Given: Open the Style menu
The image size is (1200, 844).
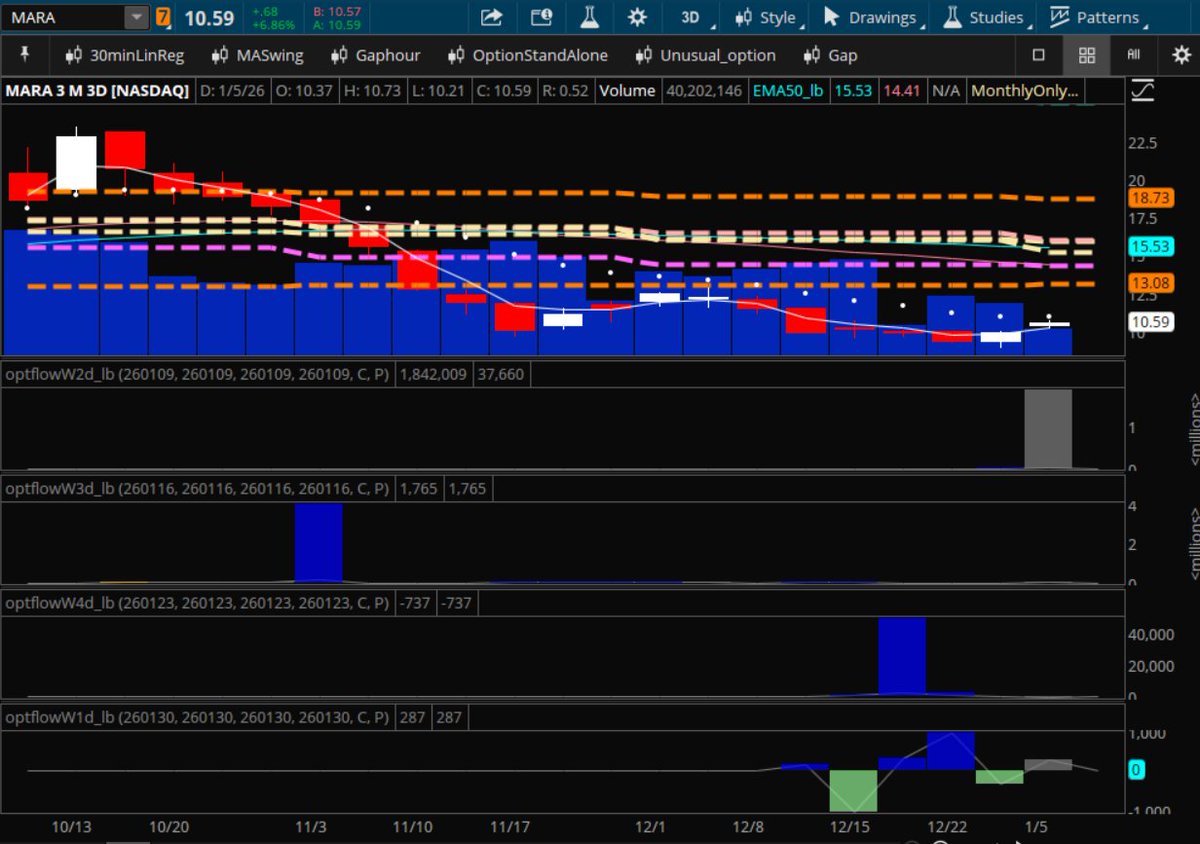Looking at the screenshot, I should pyautogui.click(x=767, y=17).
